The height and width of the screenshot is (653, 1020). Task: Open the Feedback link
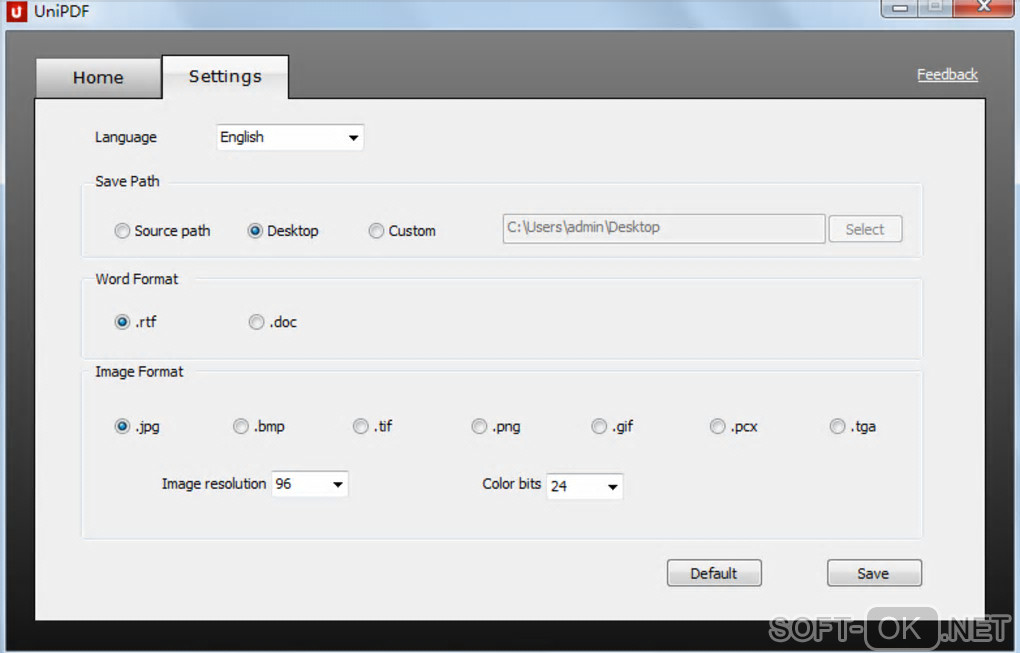tap(947, 75)
